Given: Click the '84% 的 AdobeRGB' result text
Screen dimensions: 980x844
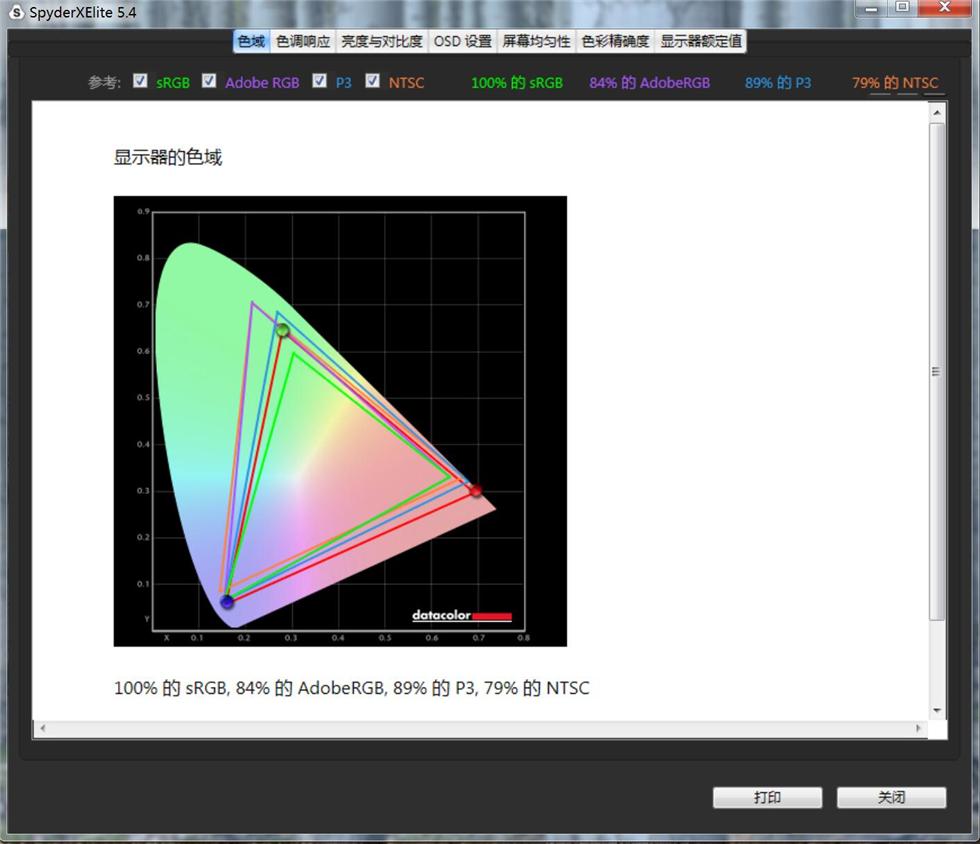Looking at the screenshot, I should tap(649, 83).
